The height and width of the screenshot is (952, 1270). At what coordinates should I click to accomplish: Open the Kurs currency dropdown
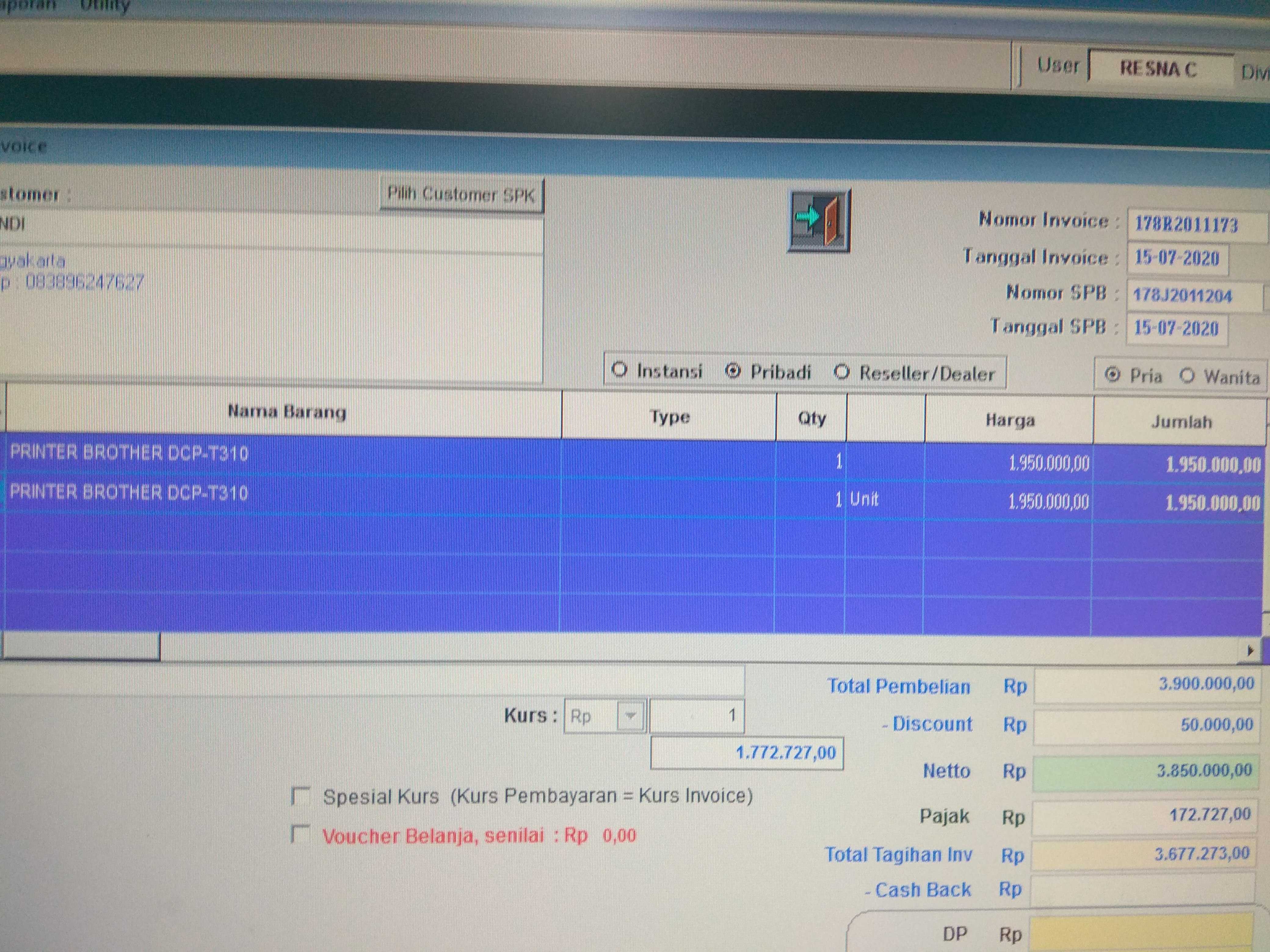coord(630,716)
